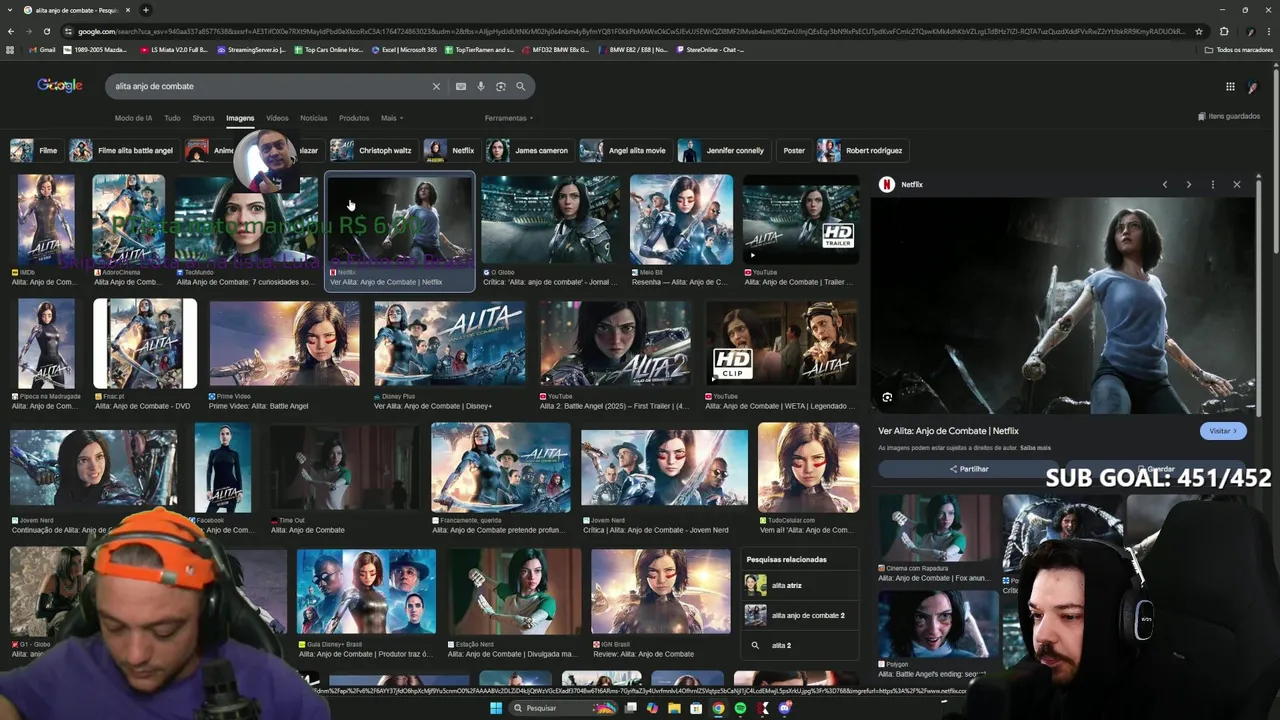Open Chrome extensions puzzle icon
This screenshot has width=1280, height=720.
click(1224, 31)
